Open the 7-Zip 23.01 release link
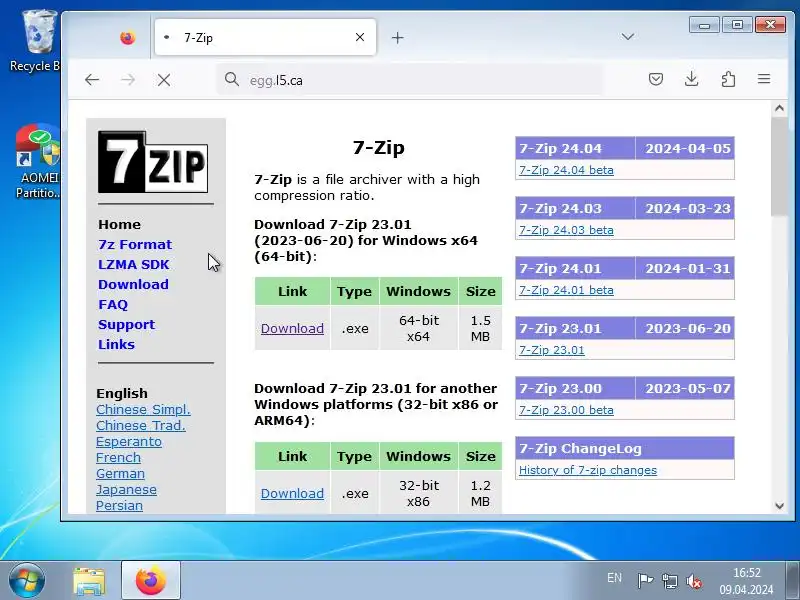This screenshot has height=600, width=800. pos(552,350)
